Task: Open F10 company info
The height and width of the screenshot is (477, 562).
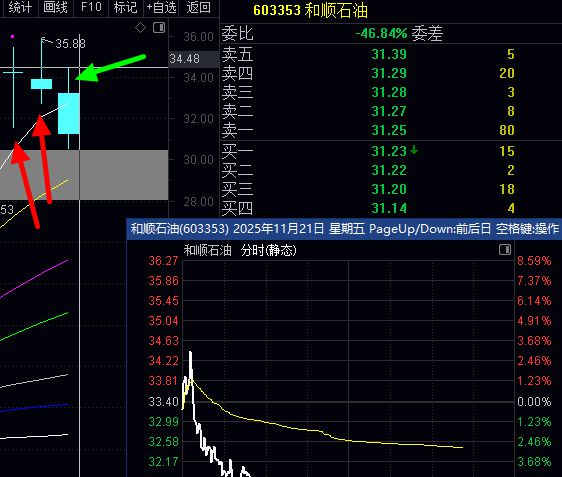Action: click(x=91, y=7)
